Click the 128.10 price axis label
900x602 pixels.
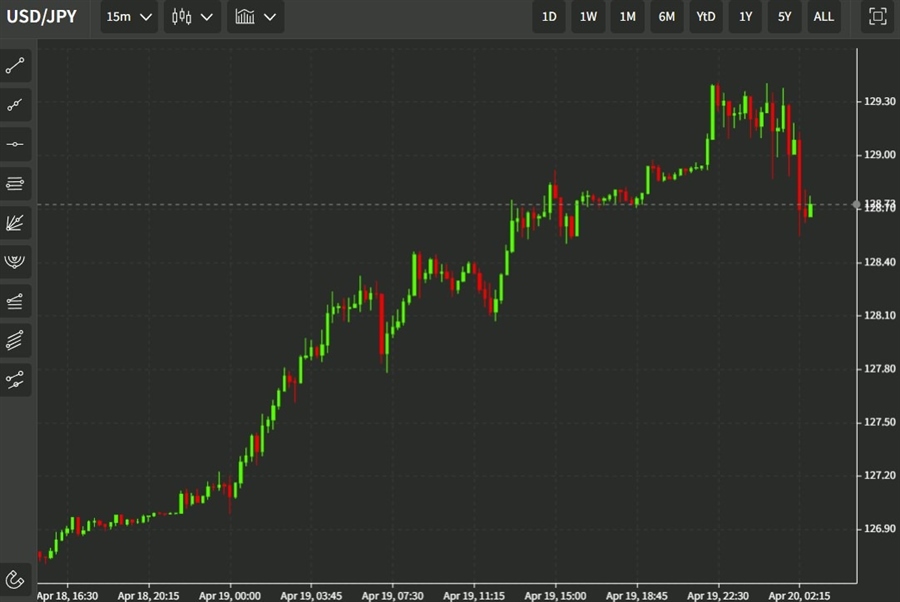click(879, 316)
